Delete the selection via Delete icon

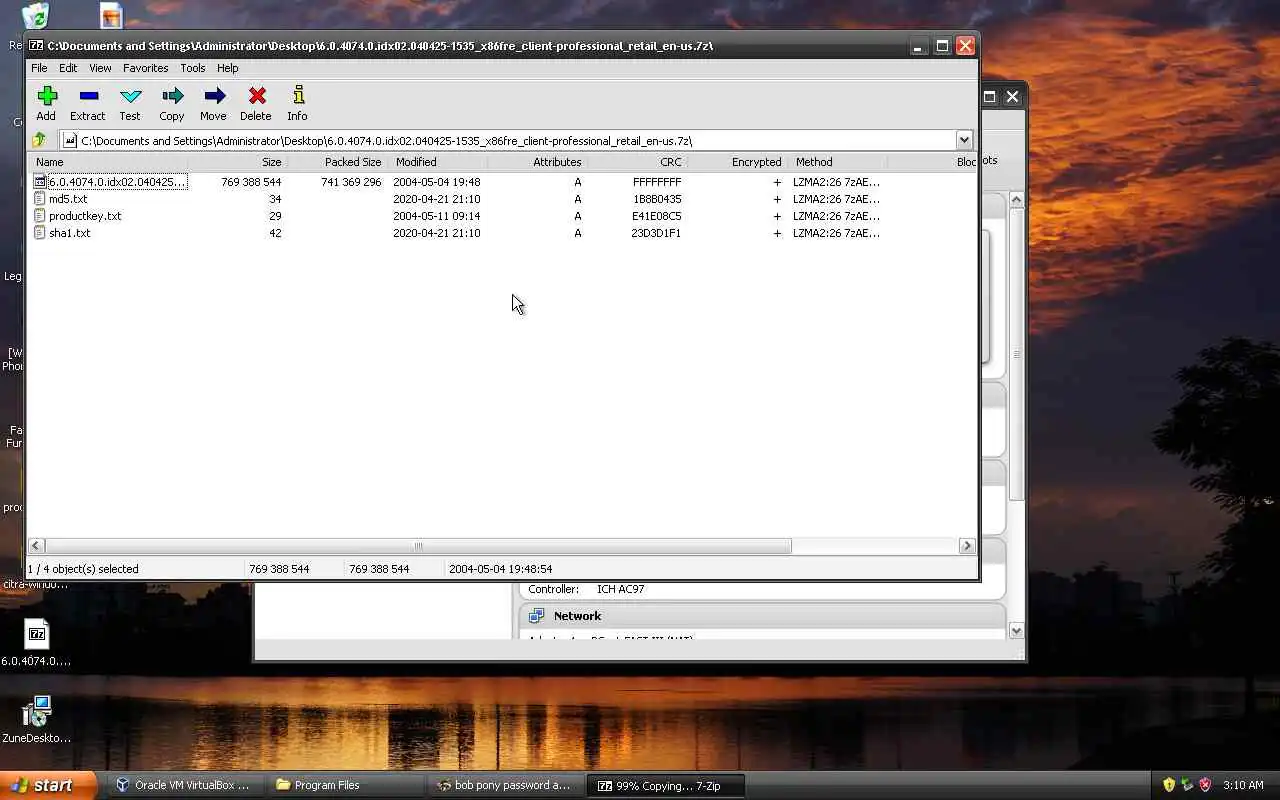click(257, 97)
